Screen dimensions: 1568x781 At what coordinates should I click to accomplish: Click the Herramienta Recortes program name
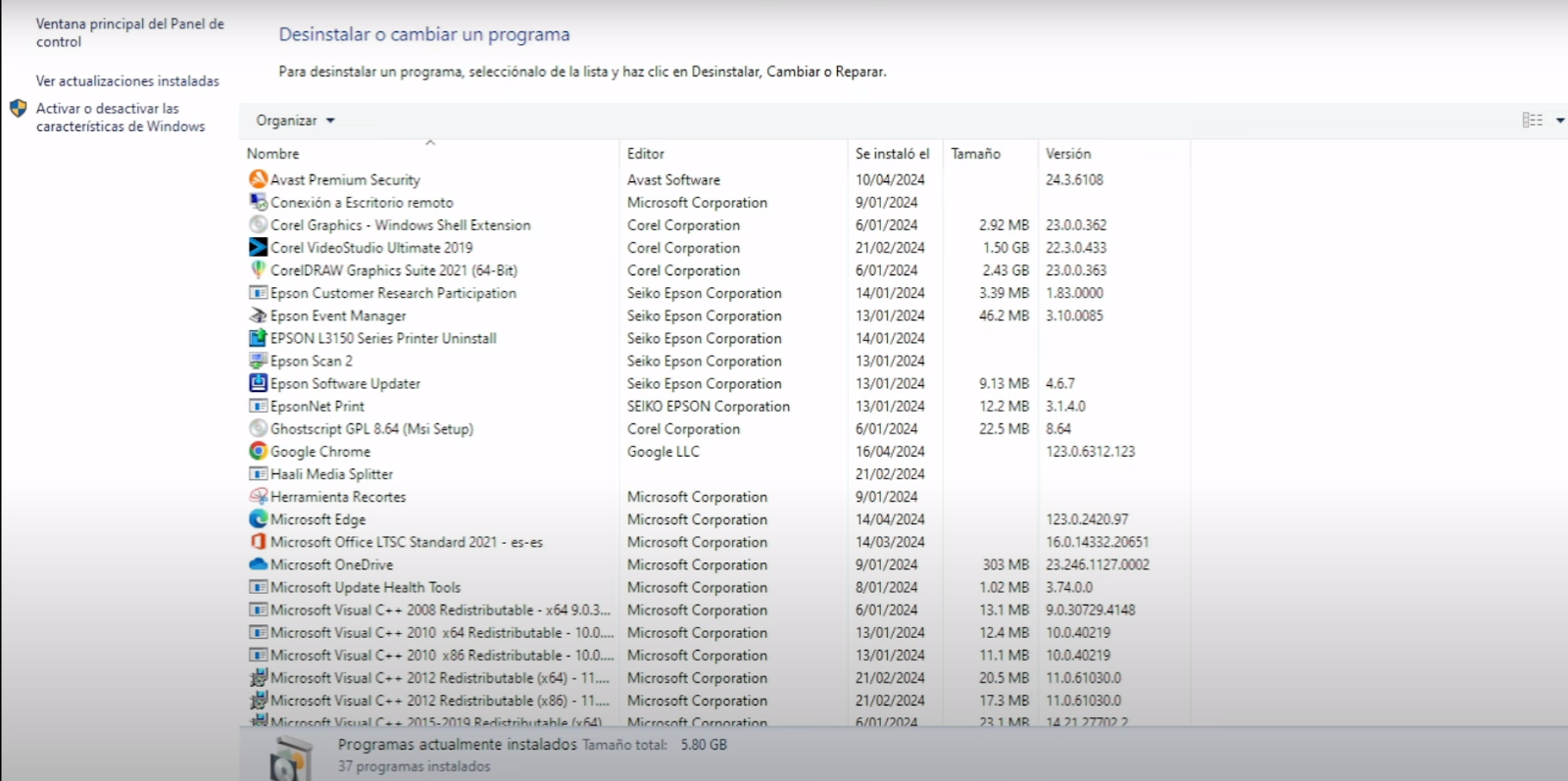point(338,497)
